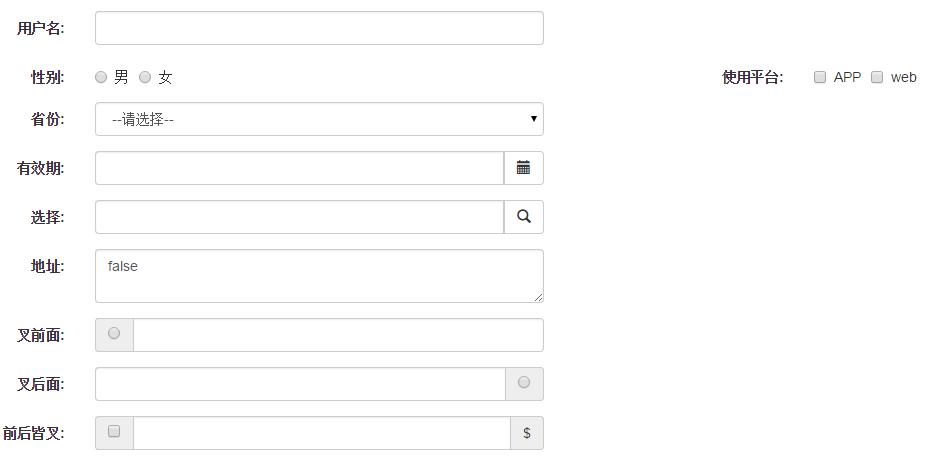Click into the 选择 text input
934x459 pixels.
[300, 217]
